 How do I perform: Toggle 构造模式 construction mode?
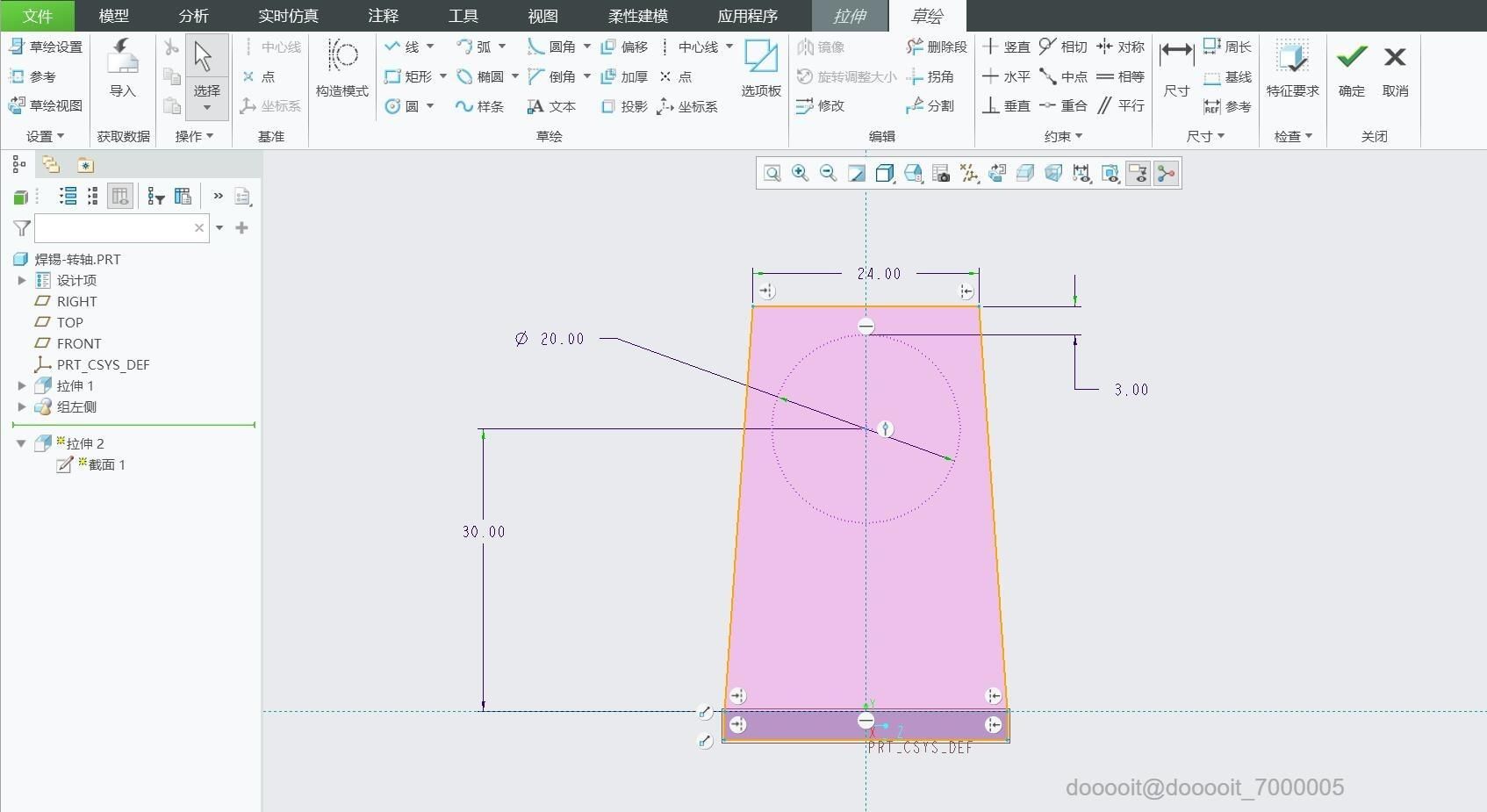click(342, 68)
